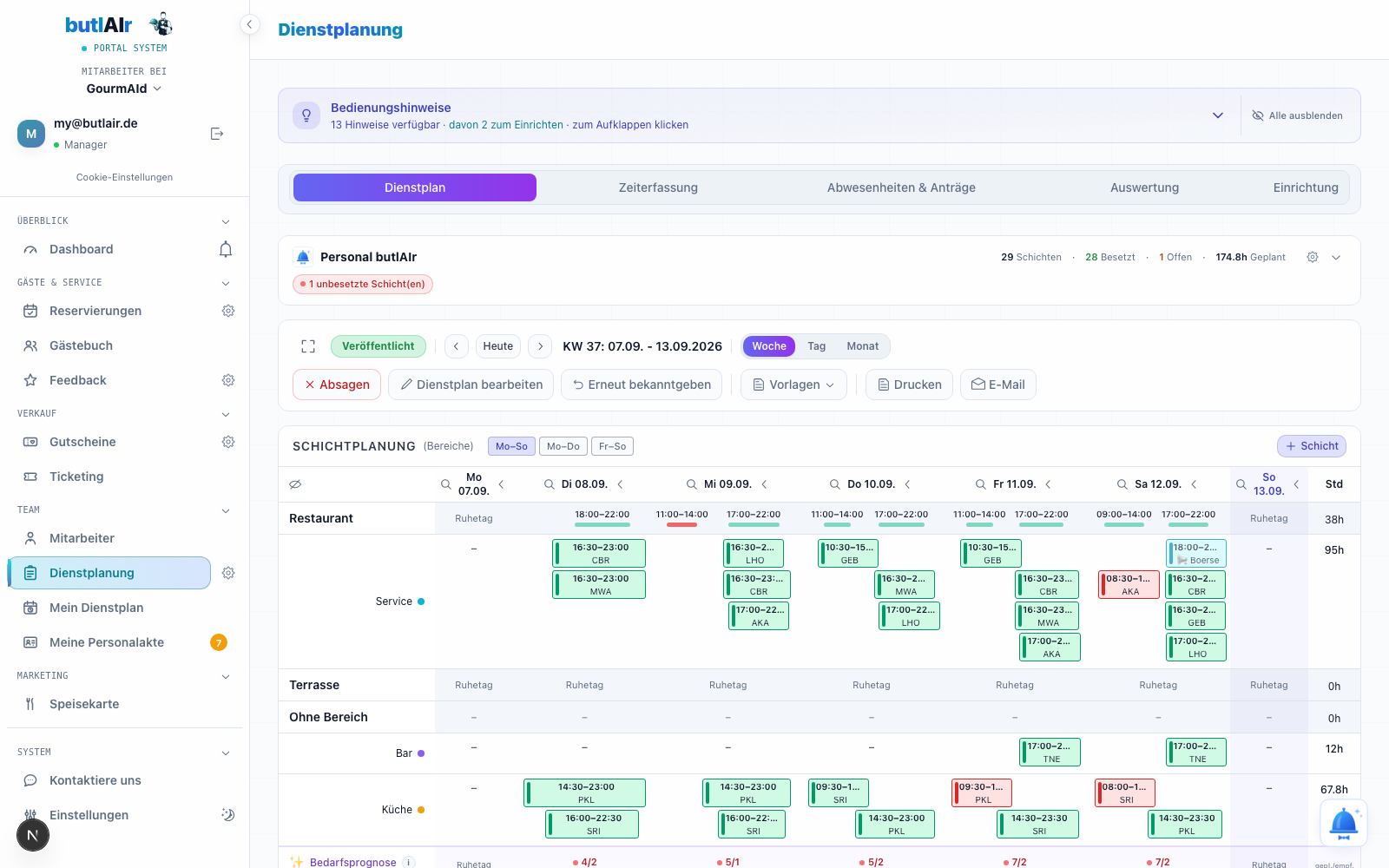Hide all hints via Alle ausblenden
The image size is (1389, 868).
(x=1297, y=115)
